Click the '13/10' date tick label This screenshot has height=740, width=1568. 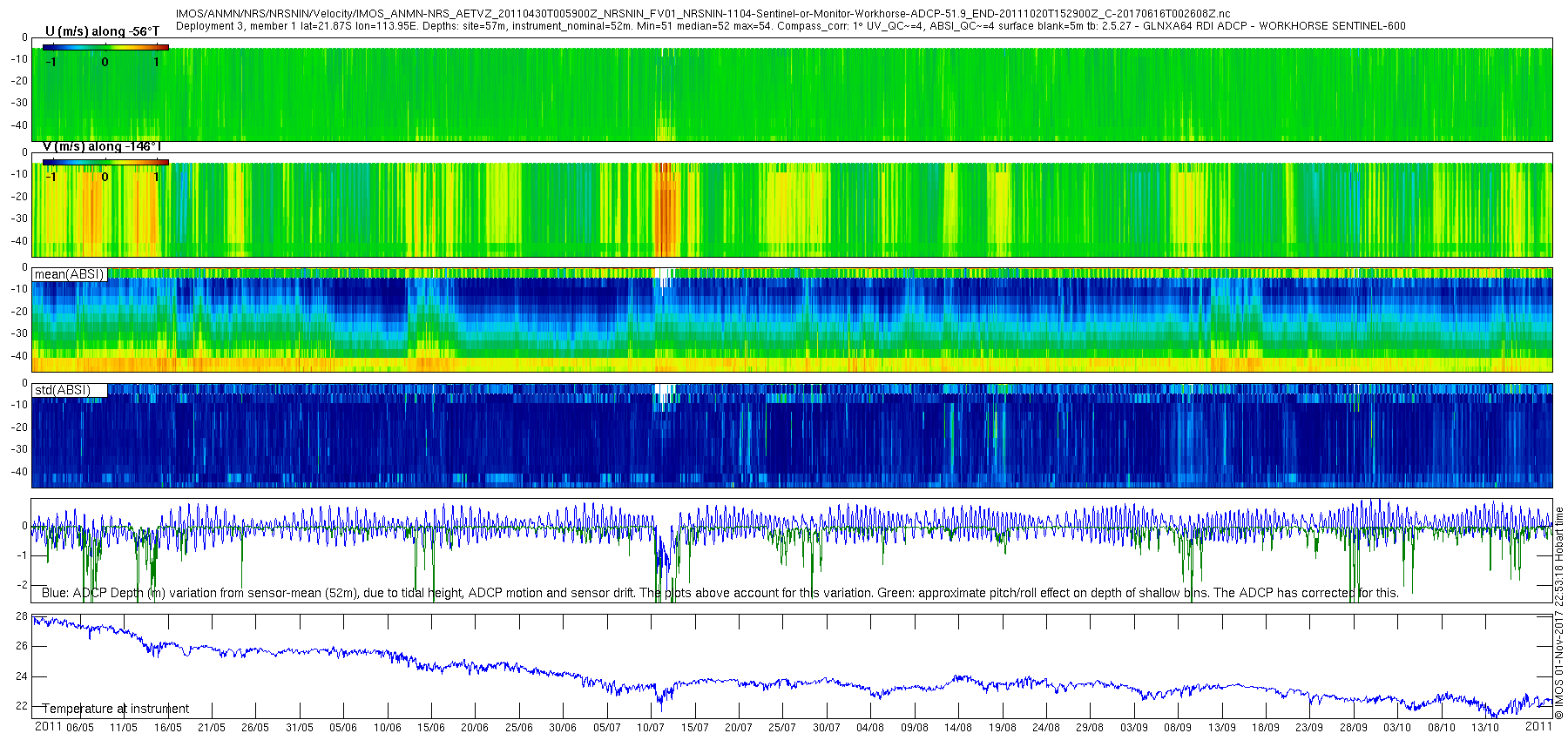point(1485,728)
